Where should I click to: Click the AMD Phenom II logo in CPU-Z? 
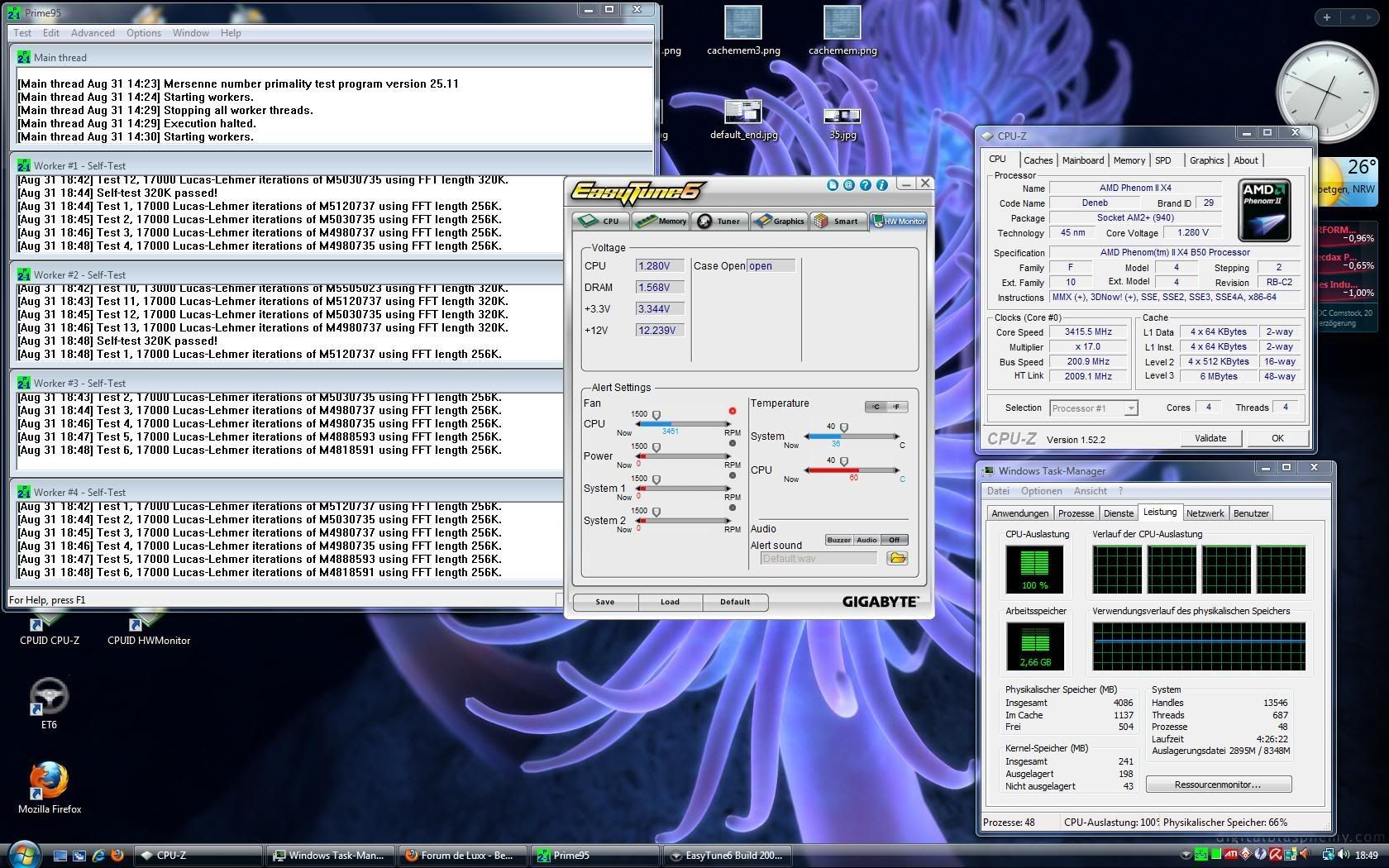pos(1264,212)
